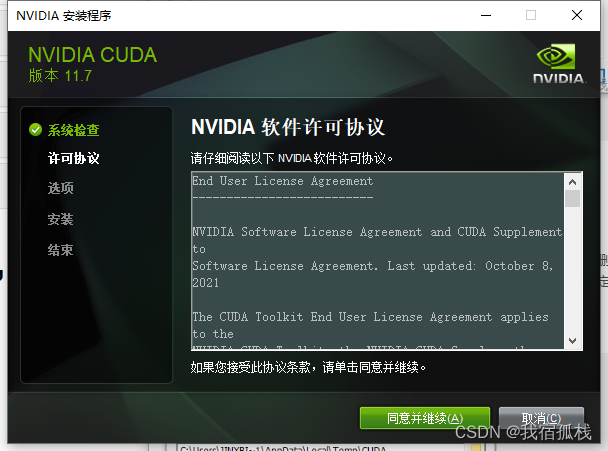Click the green 同意并继续(A) button
Screen dimensions: 608x451
pos(425,418)
